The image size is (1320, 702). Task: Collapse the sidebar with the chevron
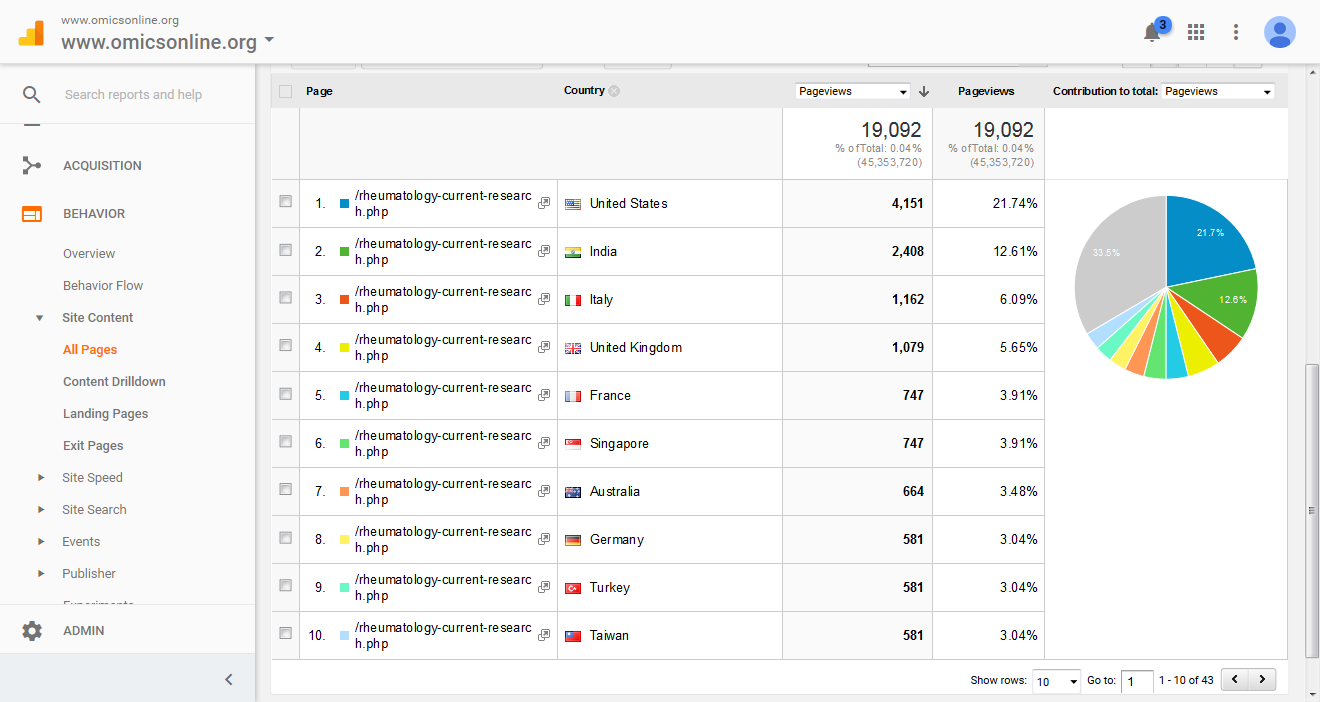229,680
